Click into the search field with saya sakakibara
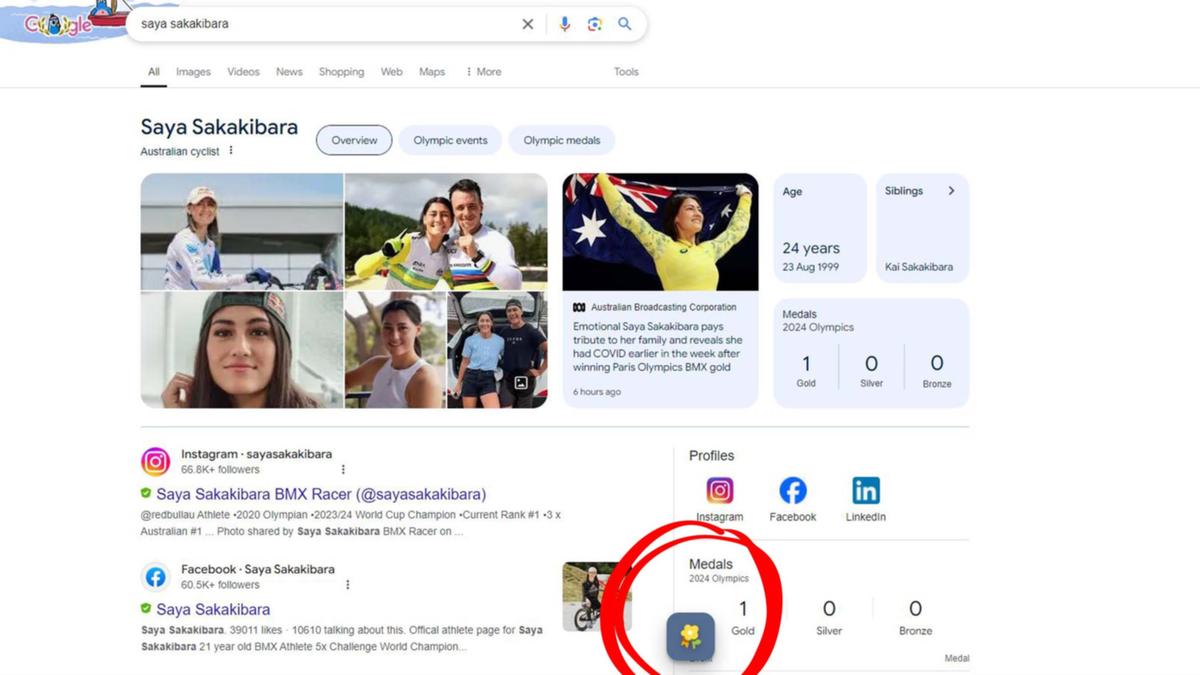Screen dimensions: 1200x675 (x=325, y=24)
